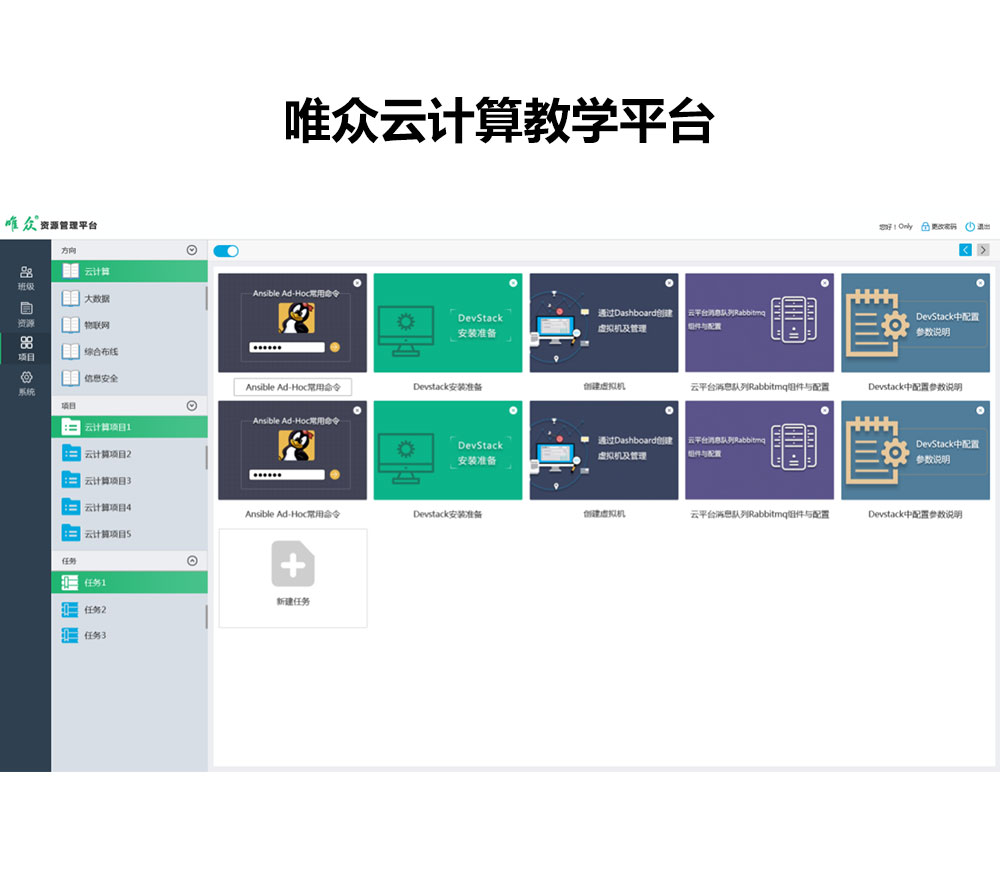This screenshot has width=1000, height=873.
Task: Open the 云计算项目3 folder icon
Action: [x=71, y=480]
